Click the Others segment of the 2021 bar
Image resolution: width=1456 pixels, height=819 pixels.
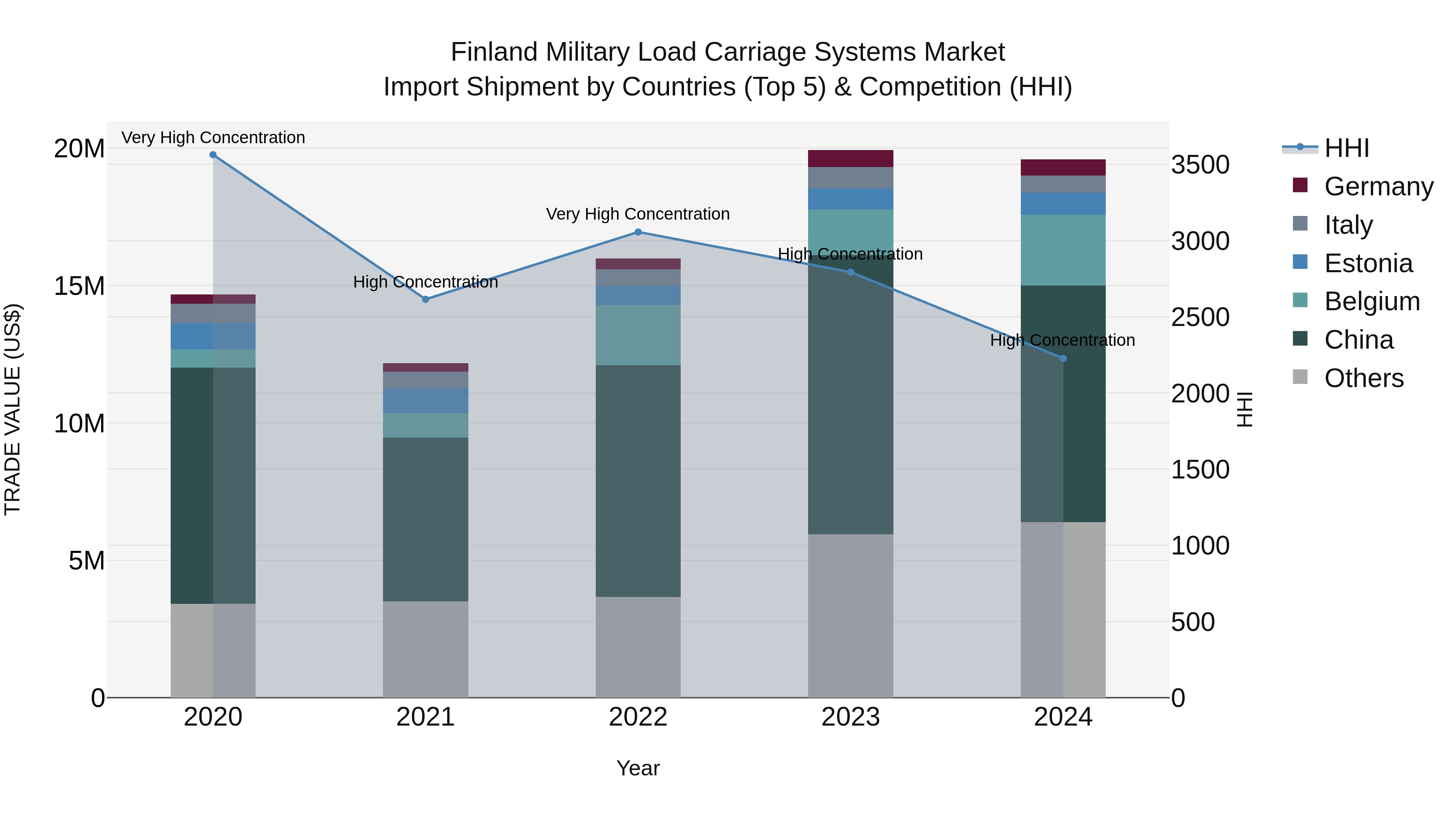pos(425,650)
